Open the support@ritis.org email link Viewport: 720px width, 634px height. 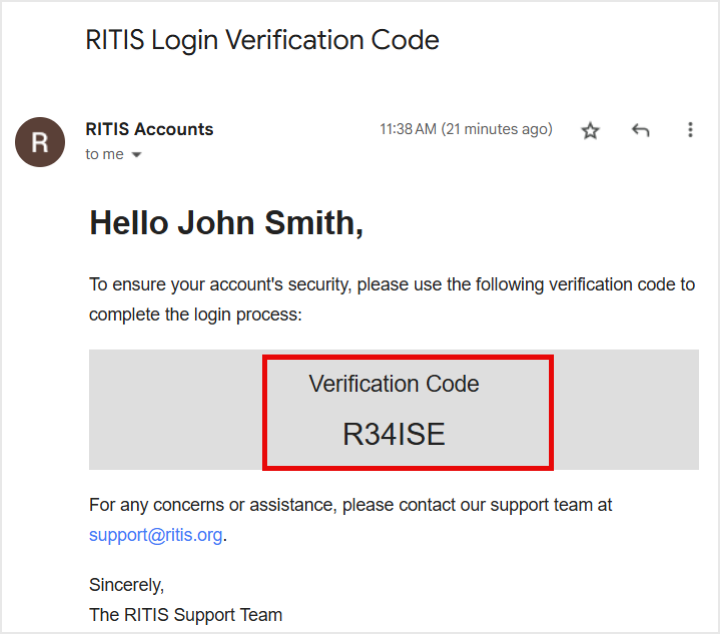pyautogui.click(x=155, y=535)
